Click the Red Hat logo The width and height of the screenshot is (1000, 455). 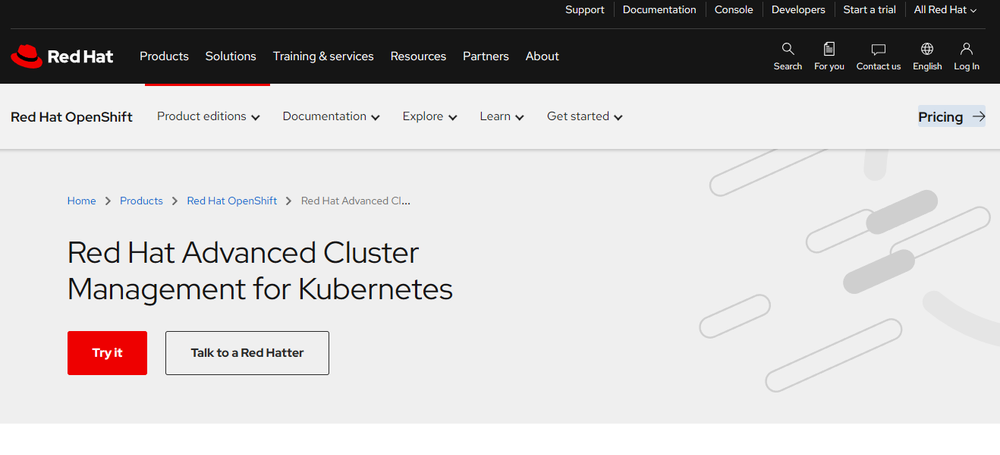tap(62, 56)
